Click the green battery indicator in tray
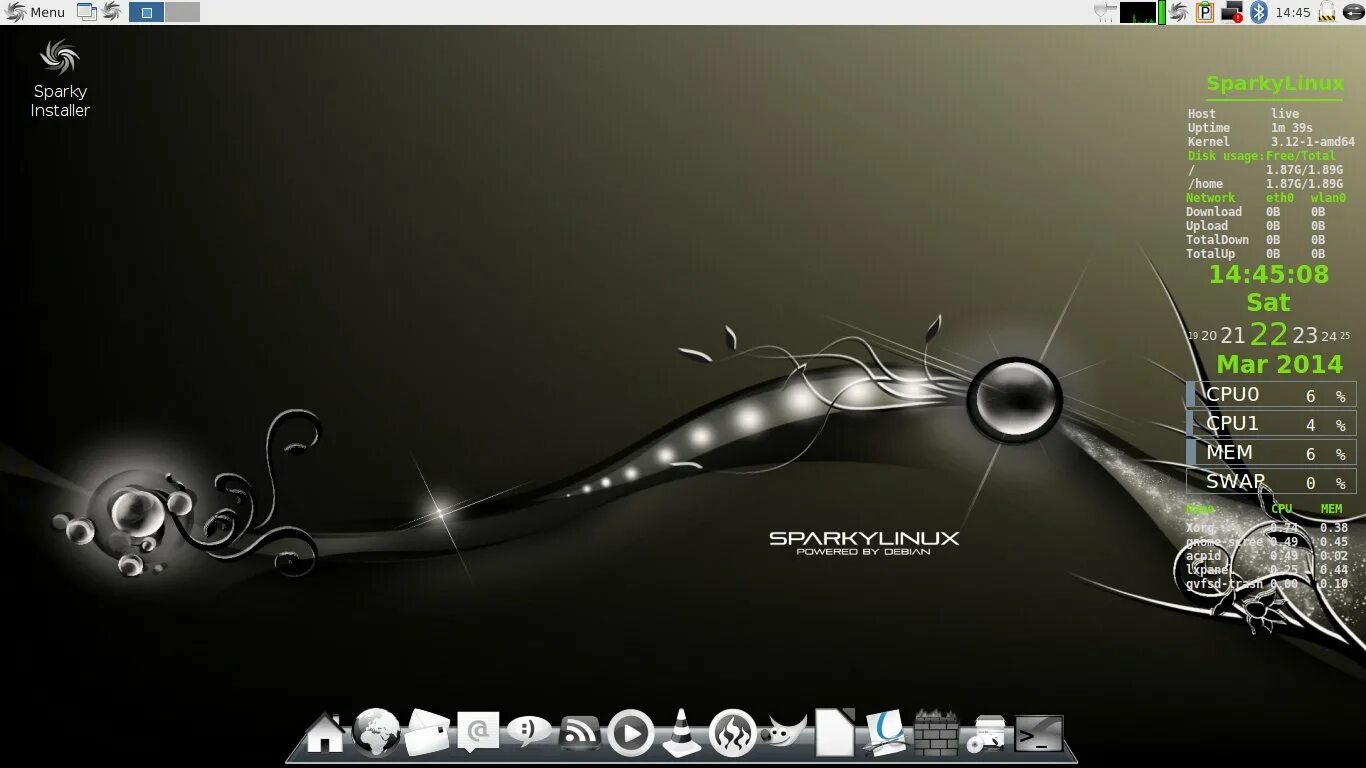The height and width of the screenshot is (768, 1366). [x=1162, y=12]
